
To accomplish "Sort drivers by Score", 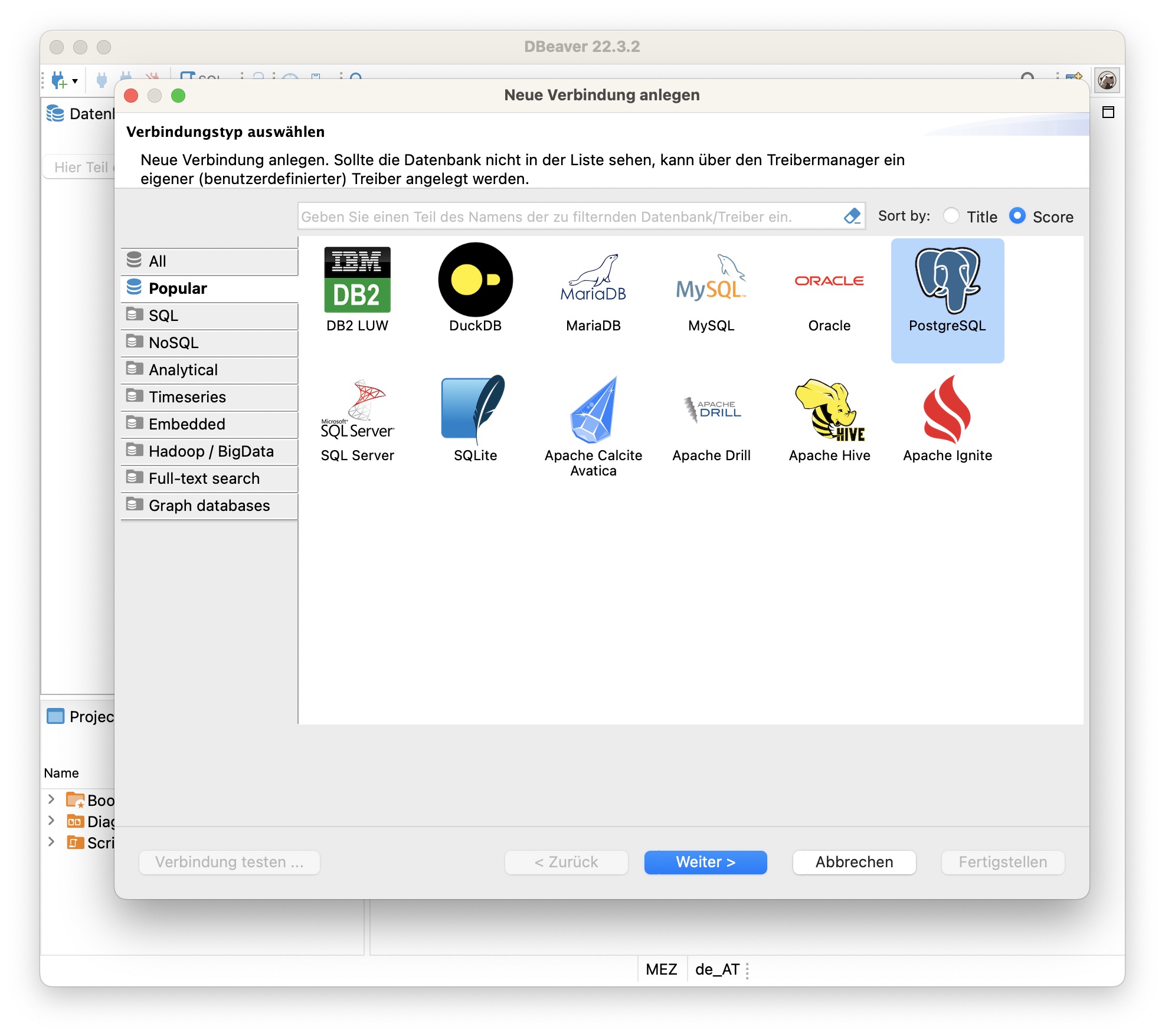I will [1017, 216].
